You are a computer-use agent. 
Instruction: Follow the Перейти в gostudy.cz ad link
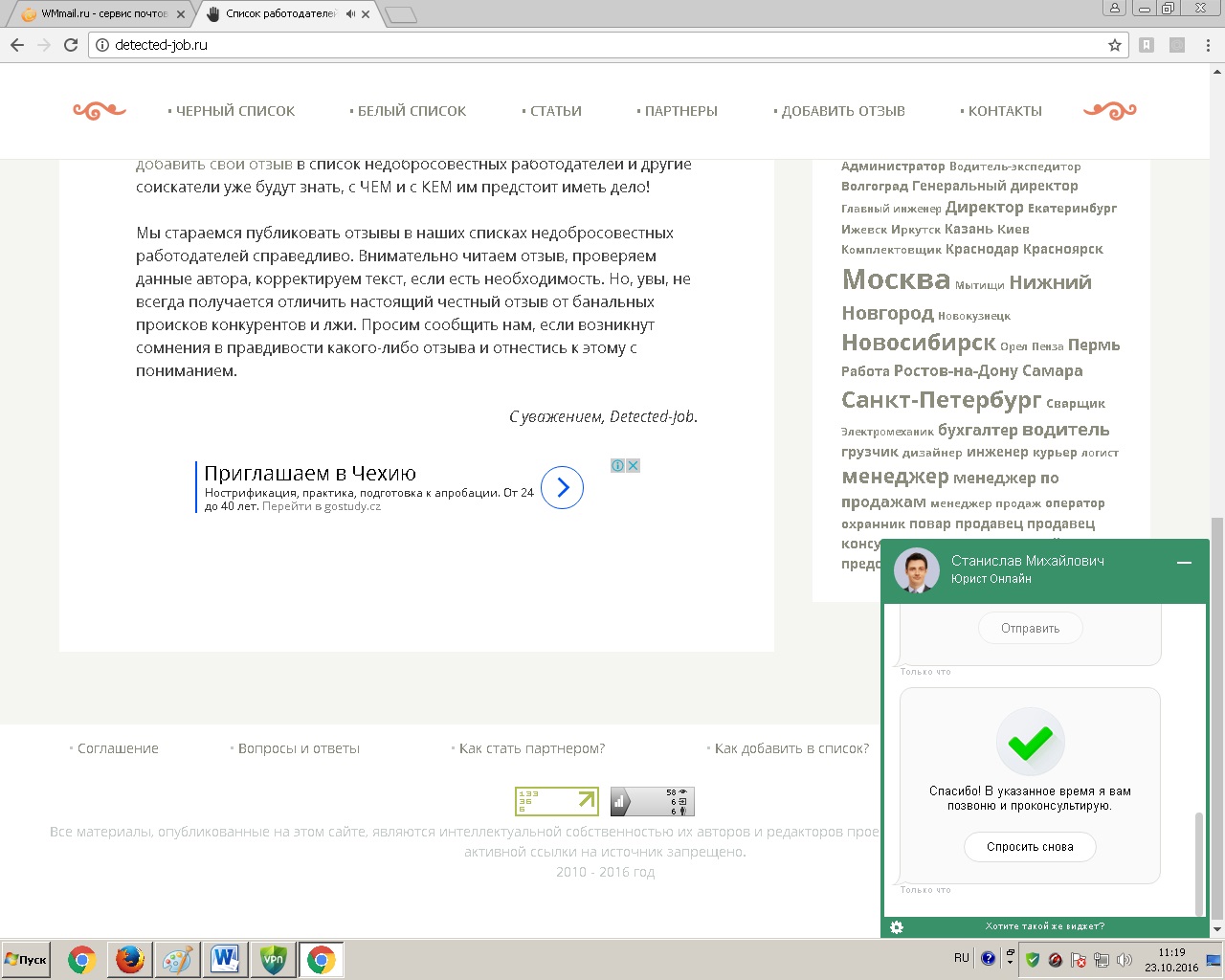[322, 506]
